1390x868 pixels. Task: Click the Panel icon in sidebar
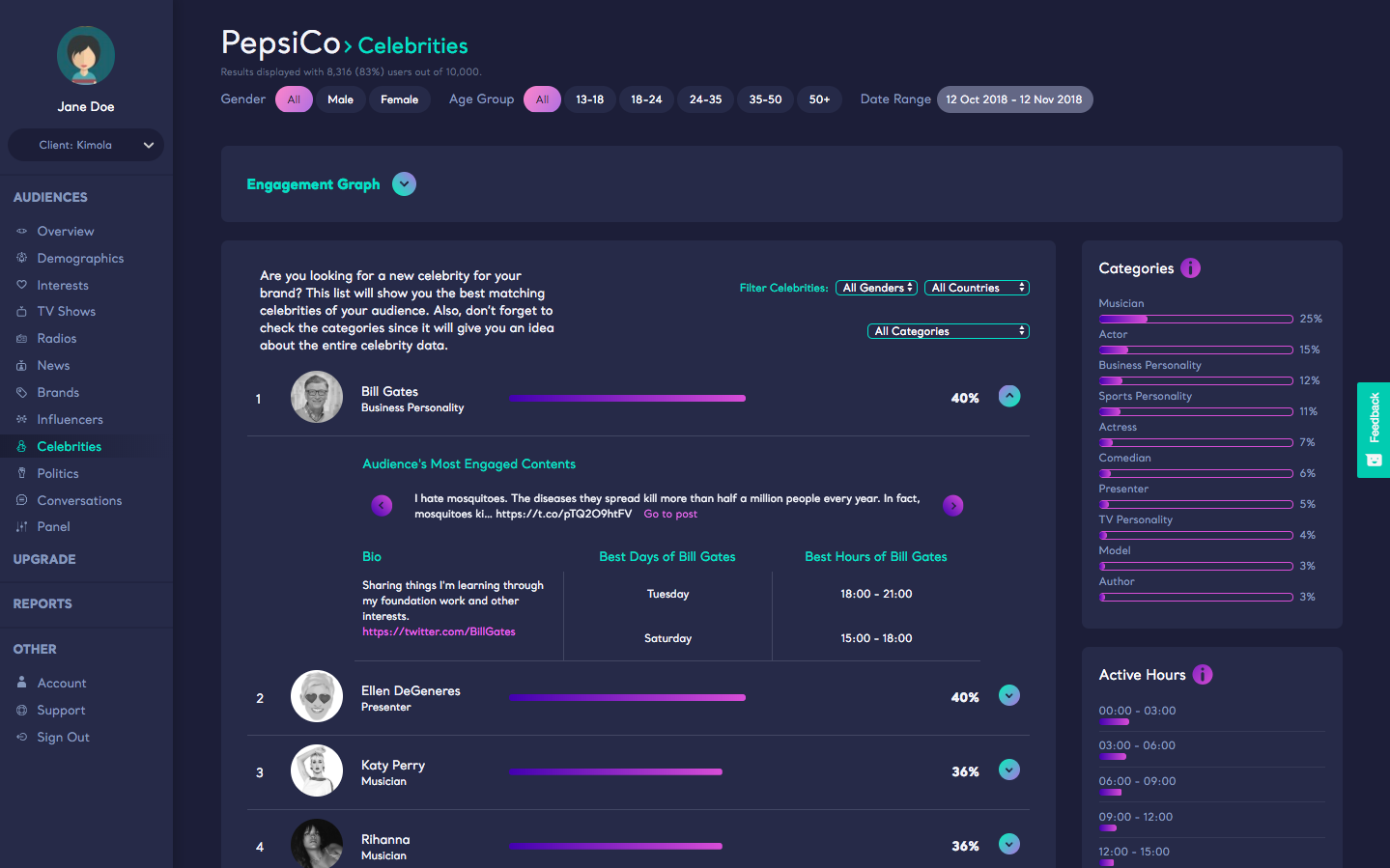21,526
